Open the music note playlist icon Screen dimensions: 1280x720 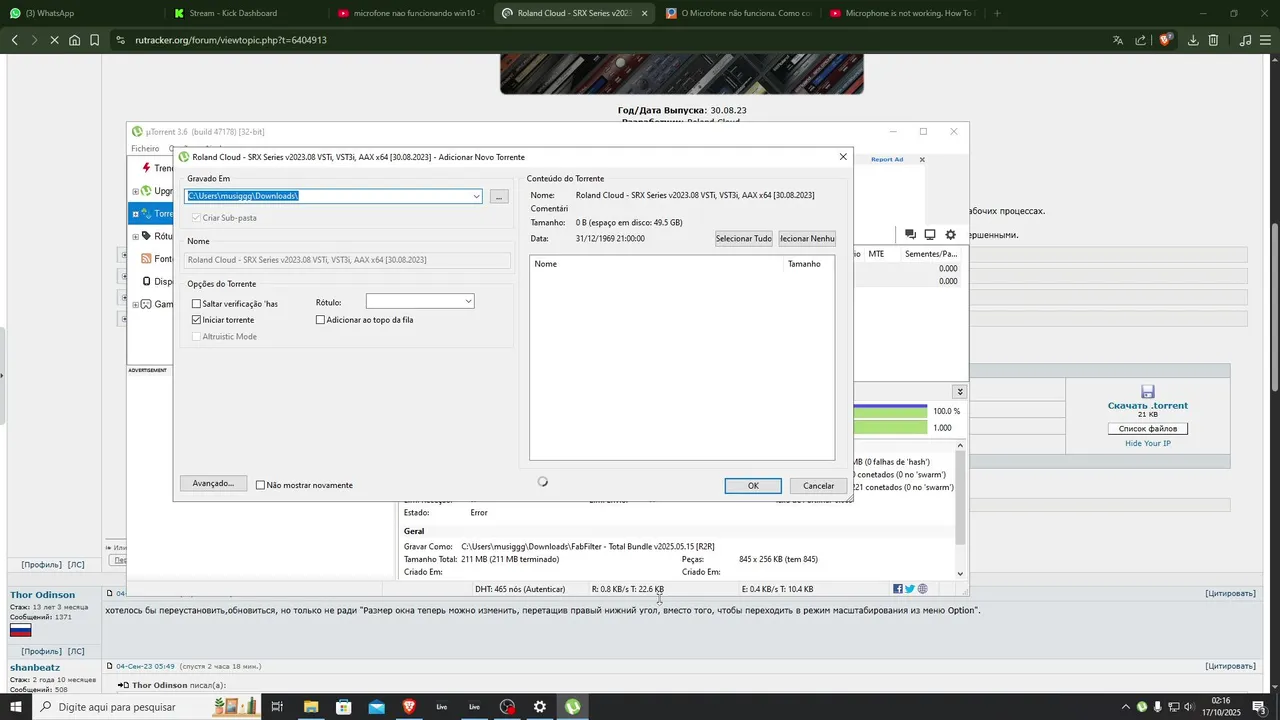1245,40
